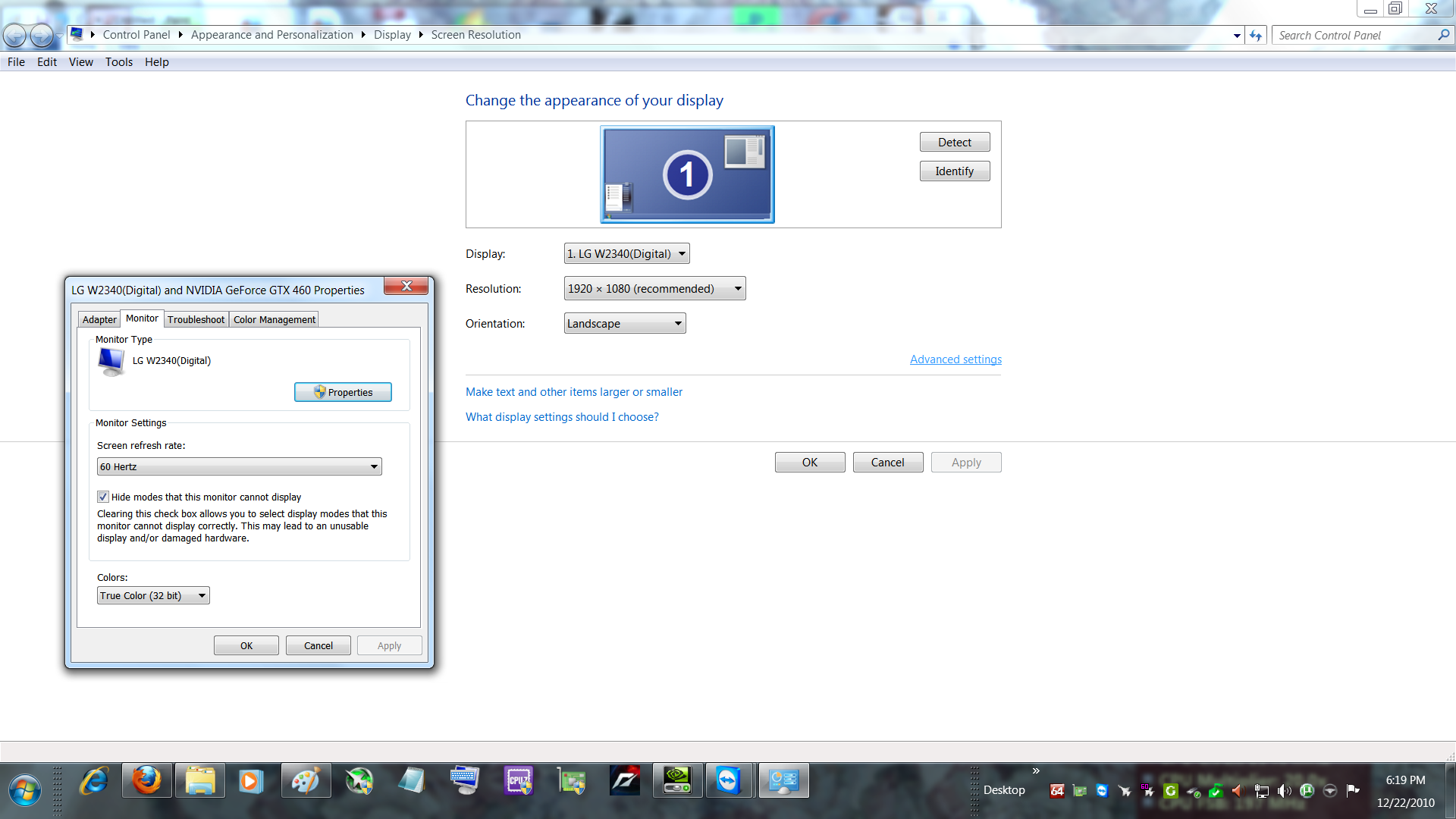
Task: Open the View menu
Action: (81, 62)
